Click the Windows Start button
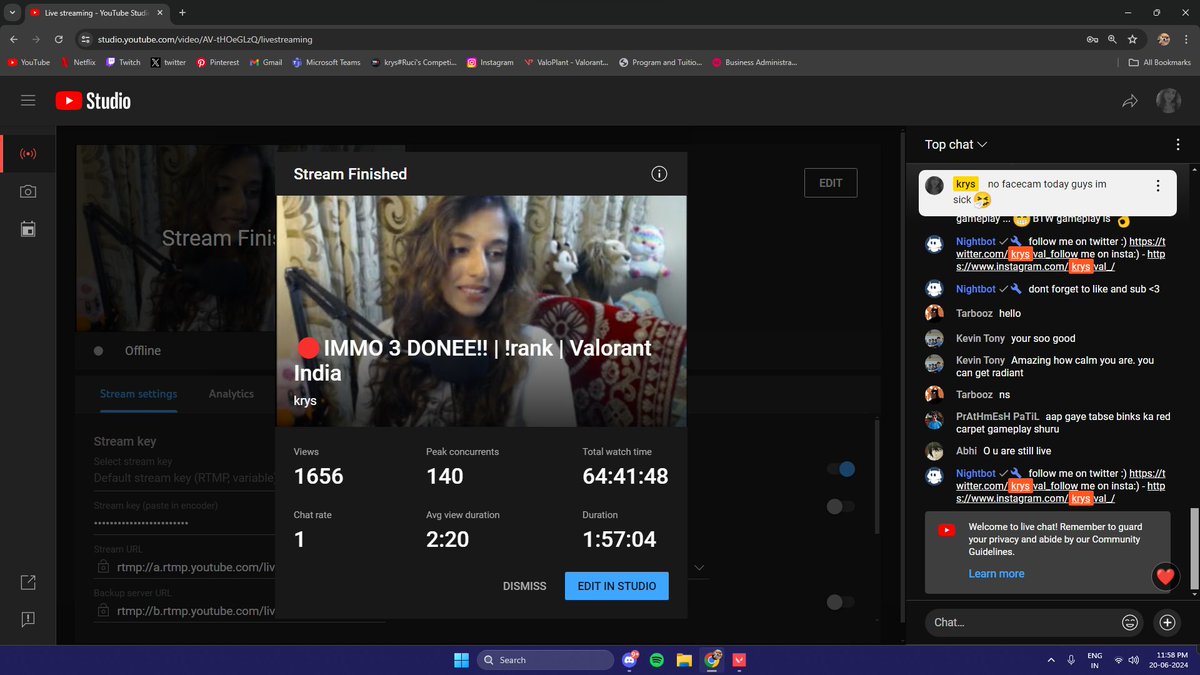The width and height of the screenshot is (1200, 675). coord(461,660)
